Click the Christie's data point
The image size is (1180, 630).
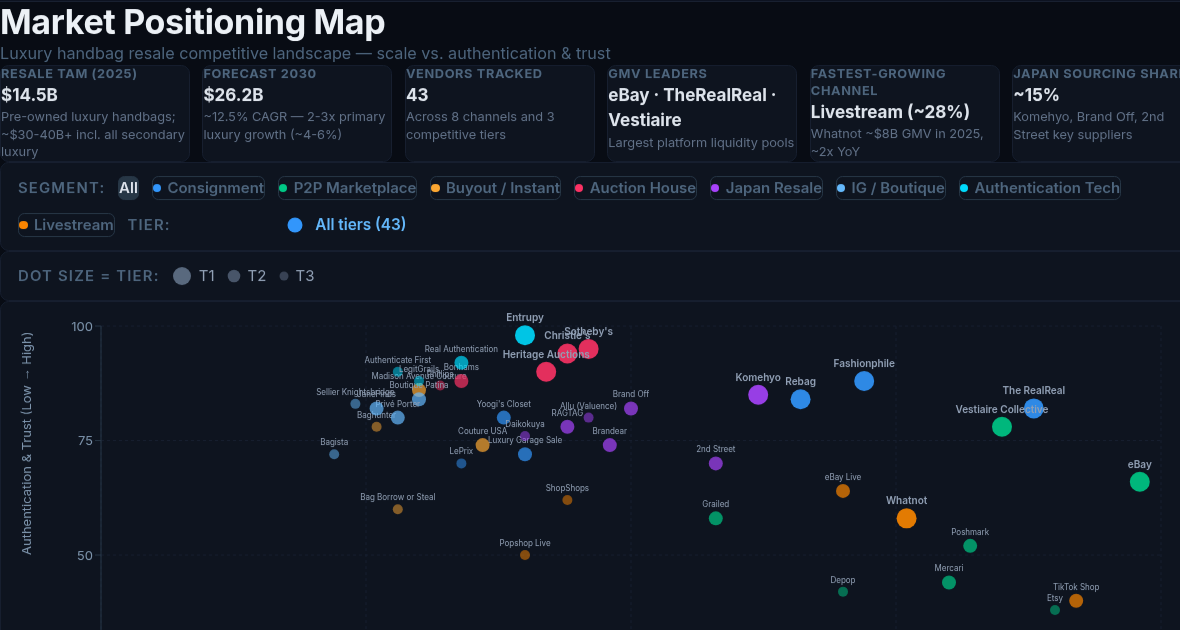pyautogui.click(x=567, y=353)
